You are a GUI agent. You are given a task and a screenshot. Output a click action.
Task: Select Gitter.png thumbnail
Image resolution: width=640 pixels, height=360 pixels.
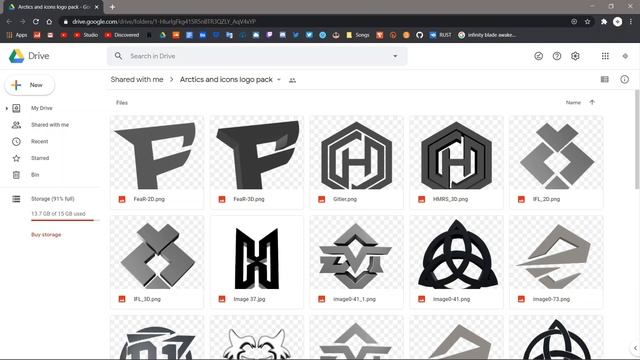coord(356,153)
